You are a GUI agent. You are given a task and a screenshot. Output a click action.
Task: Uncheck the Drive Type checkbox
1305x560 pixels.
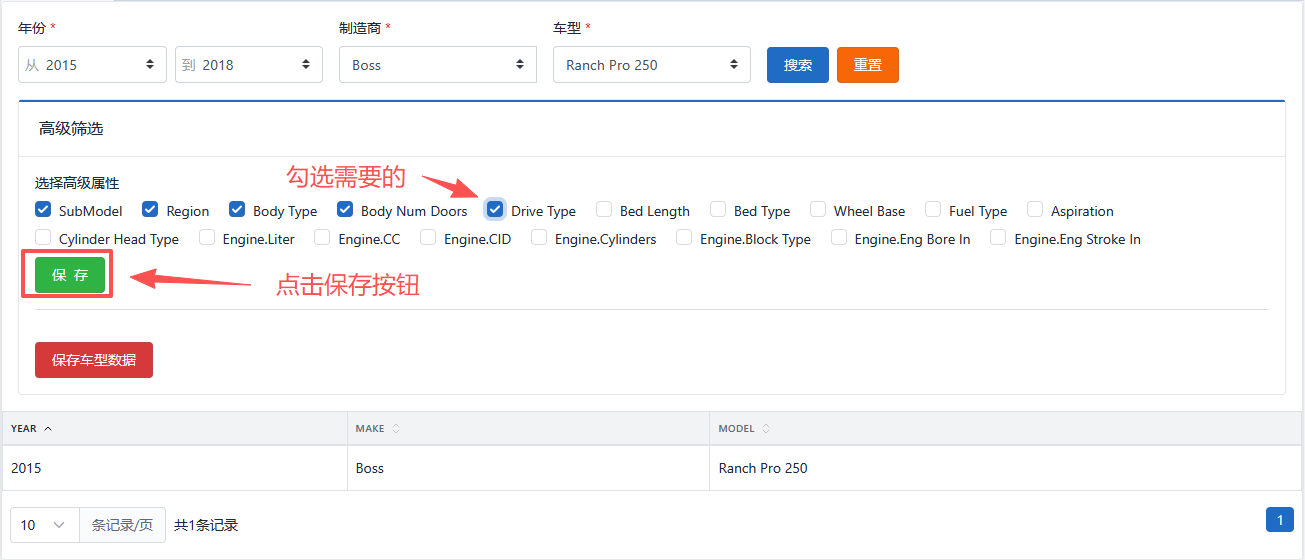coord(495,210)
